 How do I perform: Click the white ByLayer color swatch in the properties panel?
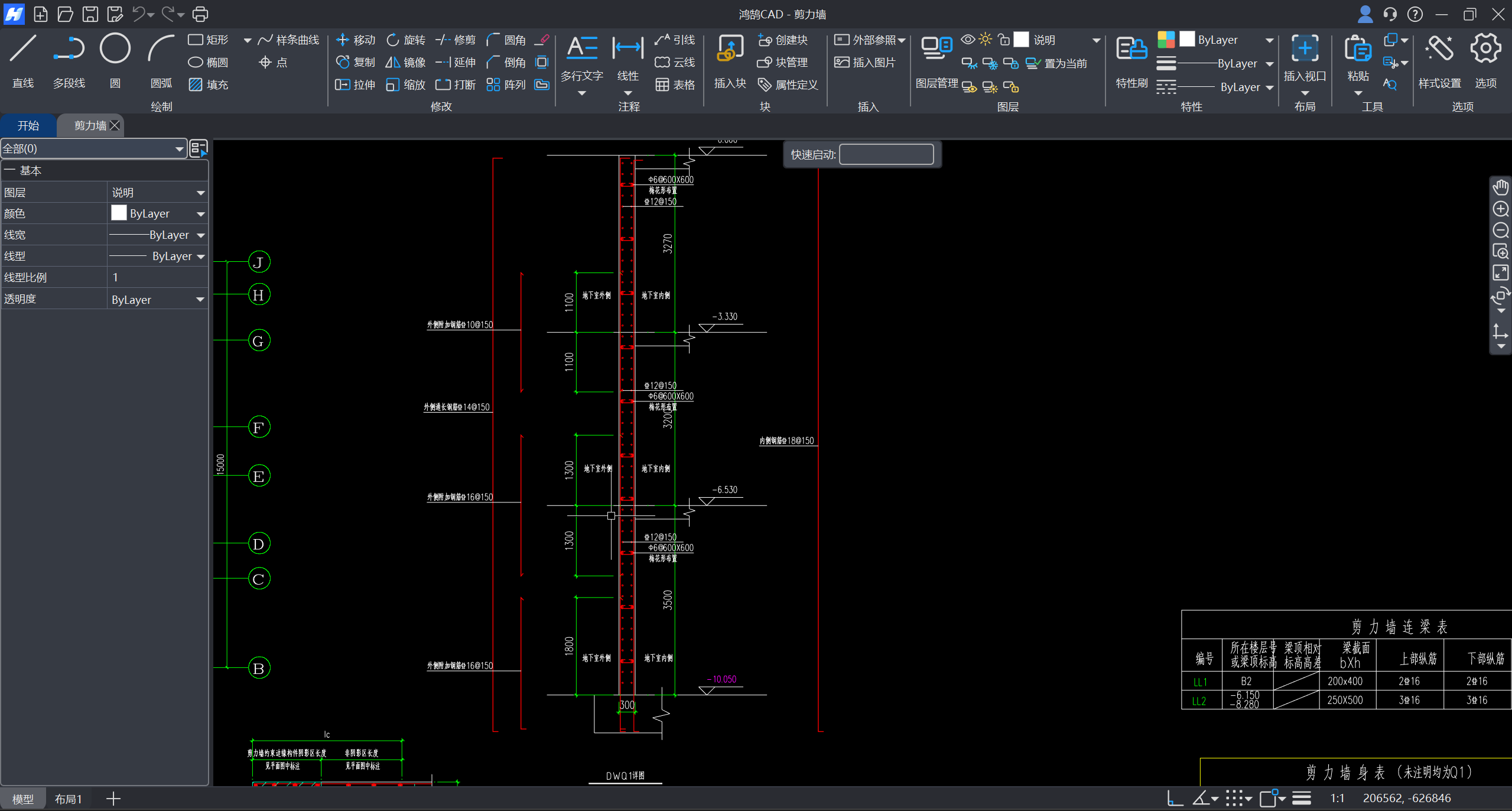[x=119, y=213]
